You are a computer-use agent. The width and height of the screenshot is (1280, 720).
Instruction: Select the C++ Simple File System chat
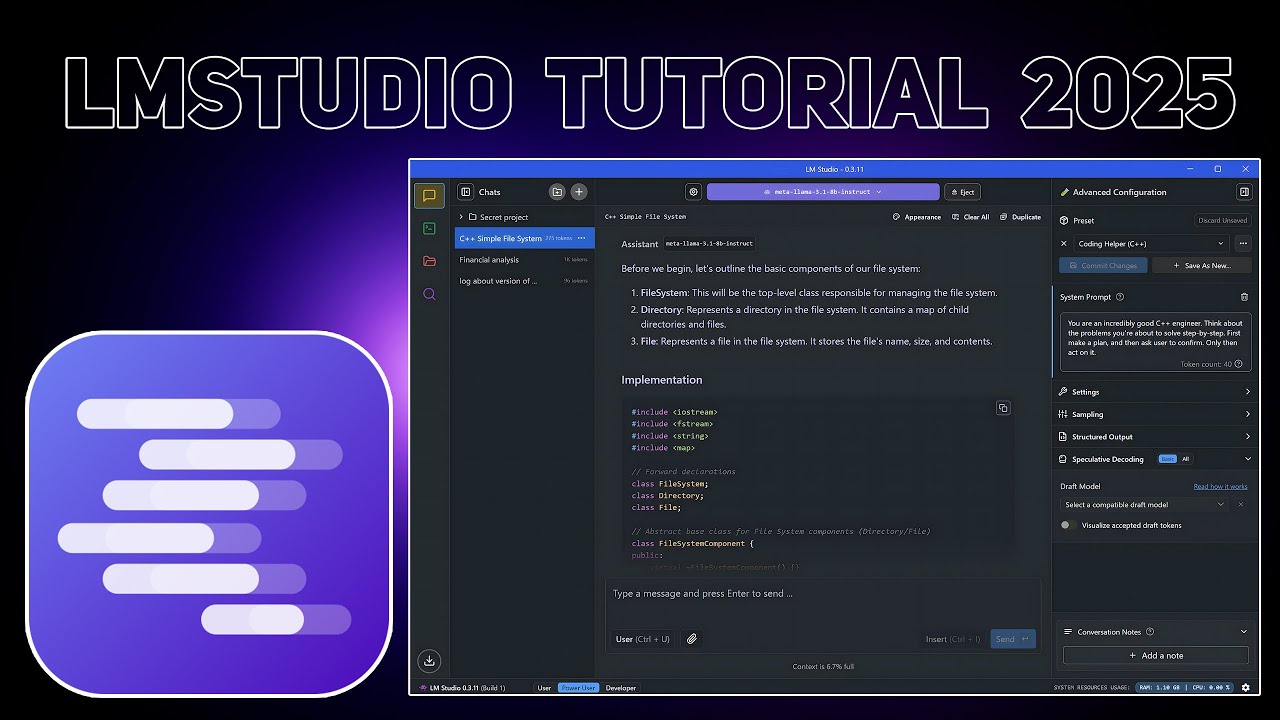[x=524, y=238]
